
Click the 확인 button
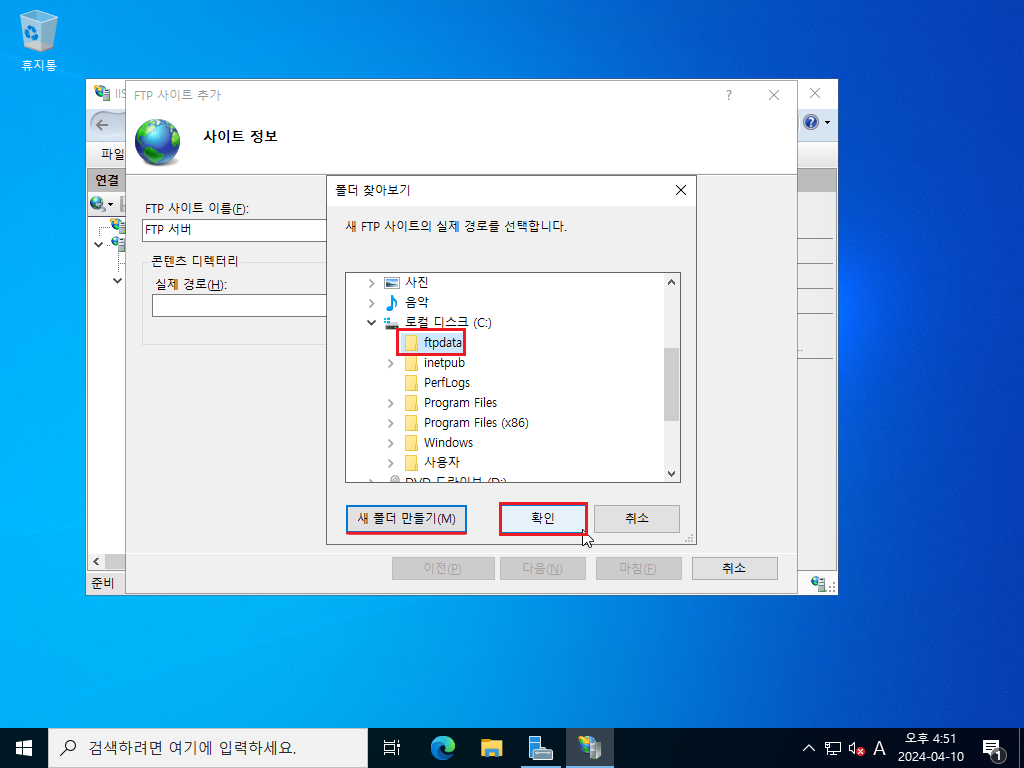pyautogui.click(x=543, y=519)
